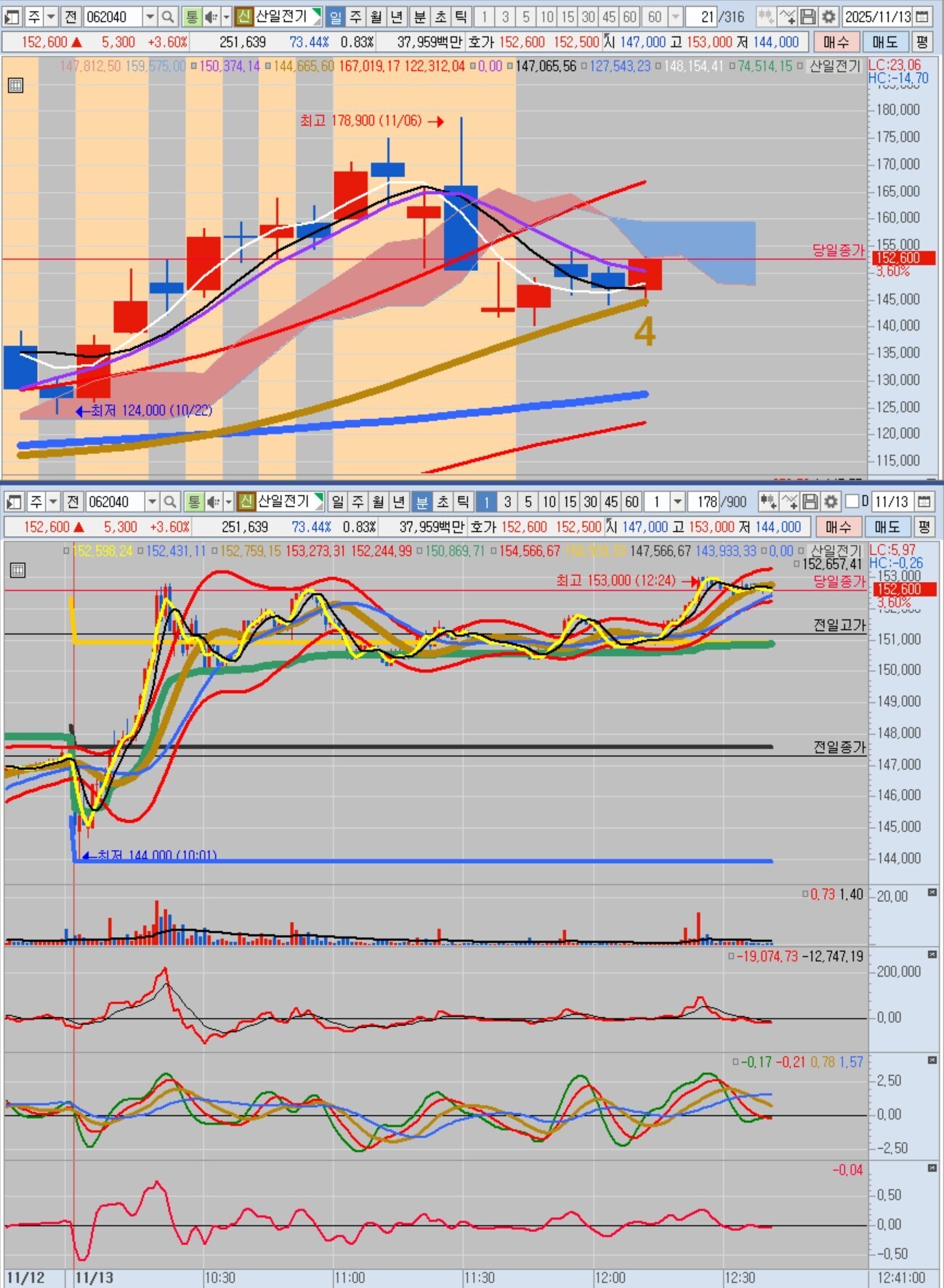This screenshot has height=1288, width=944.
Task: Toggle the checkbox left of the 11/13 date field
Action: [x=852, y=501]
